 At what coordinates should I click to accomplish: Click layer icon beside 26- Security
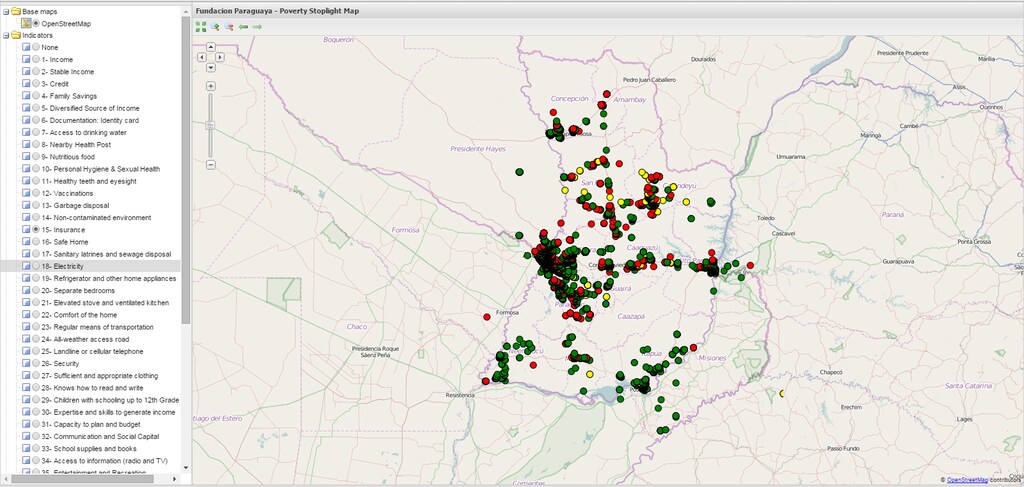26,364
